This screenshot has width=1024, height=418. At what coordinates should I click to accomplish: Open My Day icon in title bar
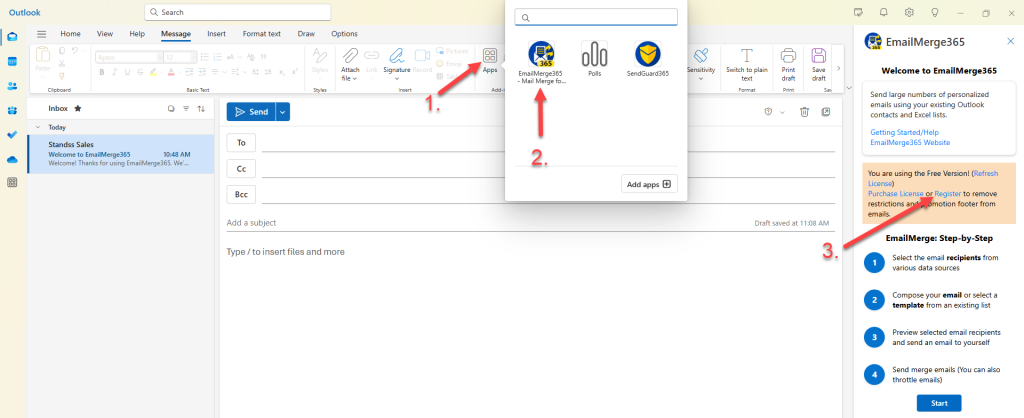[x=858, y=12]
